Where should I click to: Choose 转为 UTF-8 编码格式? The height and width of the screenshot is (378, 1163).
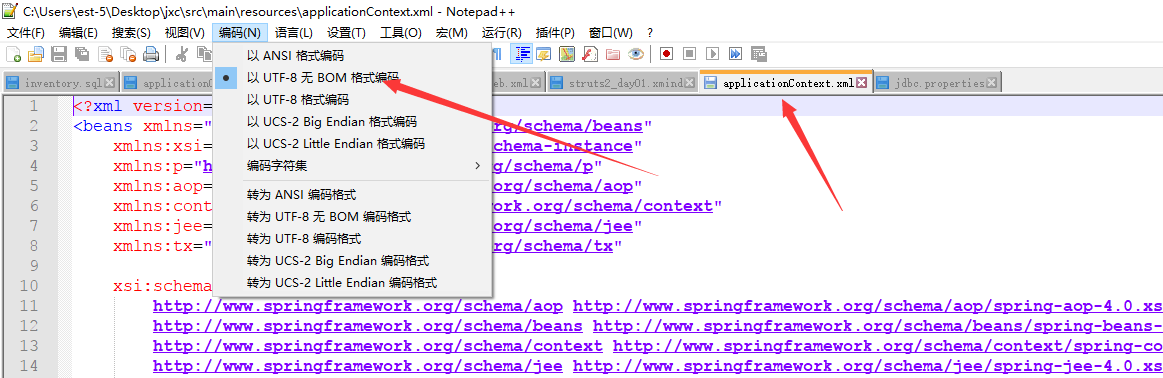[x=352, y=239]
